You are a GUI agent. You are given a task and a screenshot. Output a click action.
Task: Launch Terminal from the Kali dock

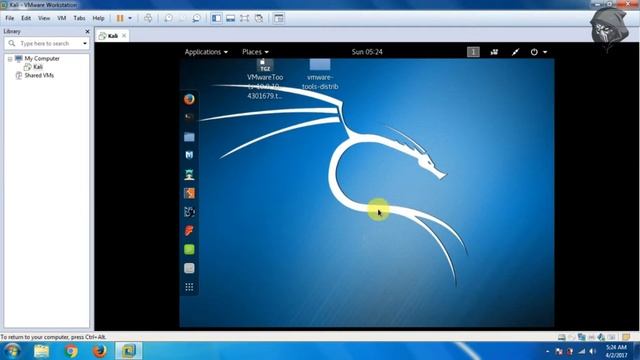pos(189,118)
